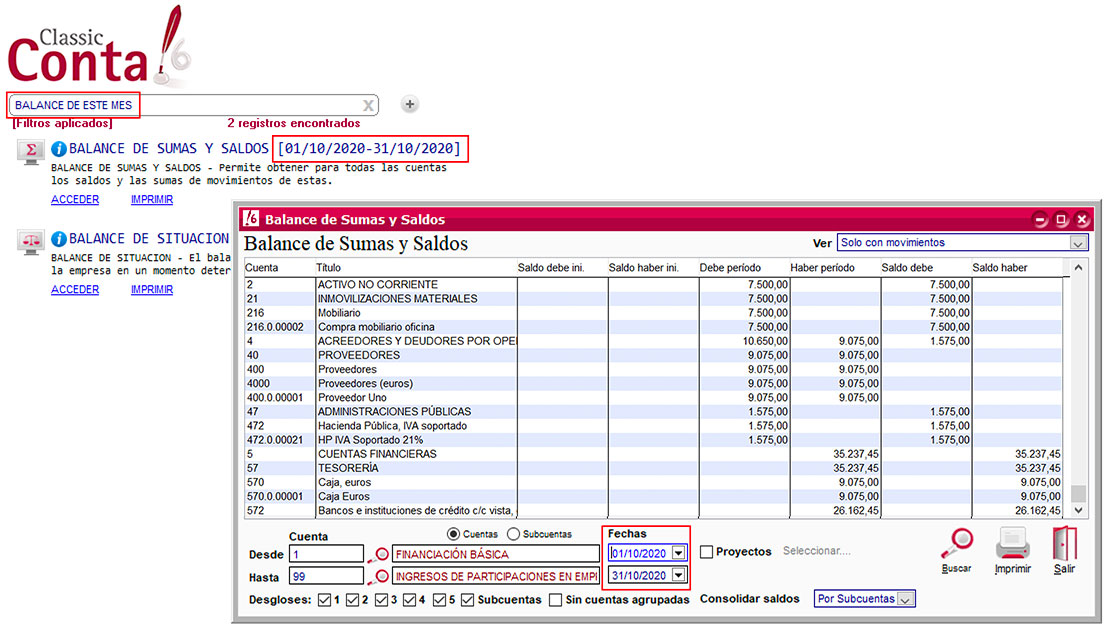Viewport: 1105px width, 625px height.
Task: Click the Desde account number field
Action: coord(326,555)
